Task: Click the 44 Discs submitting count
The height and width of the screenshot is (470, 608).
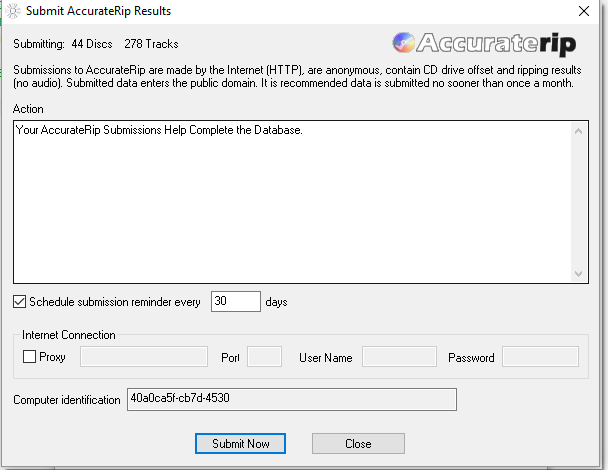Action: click(x=92, y=44)
